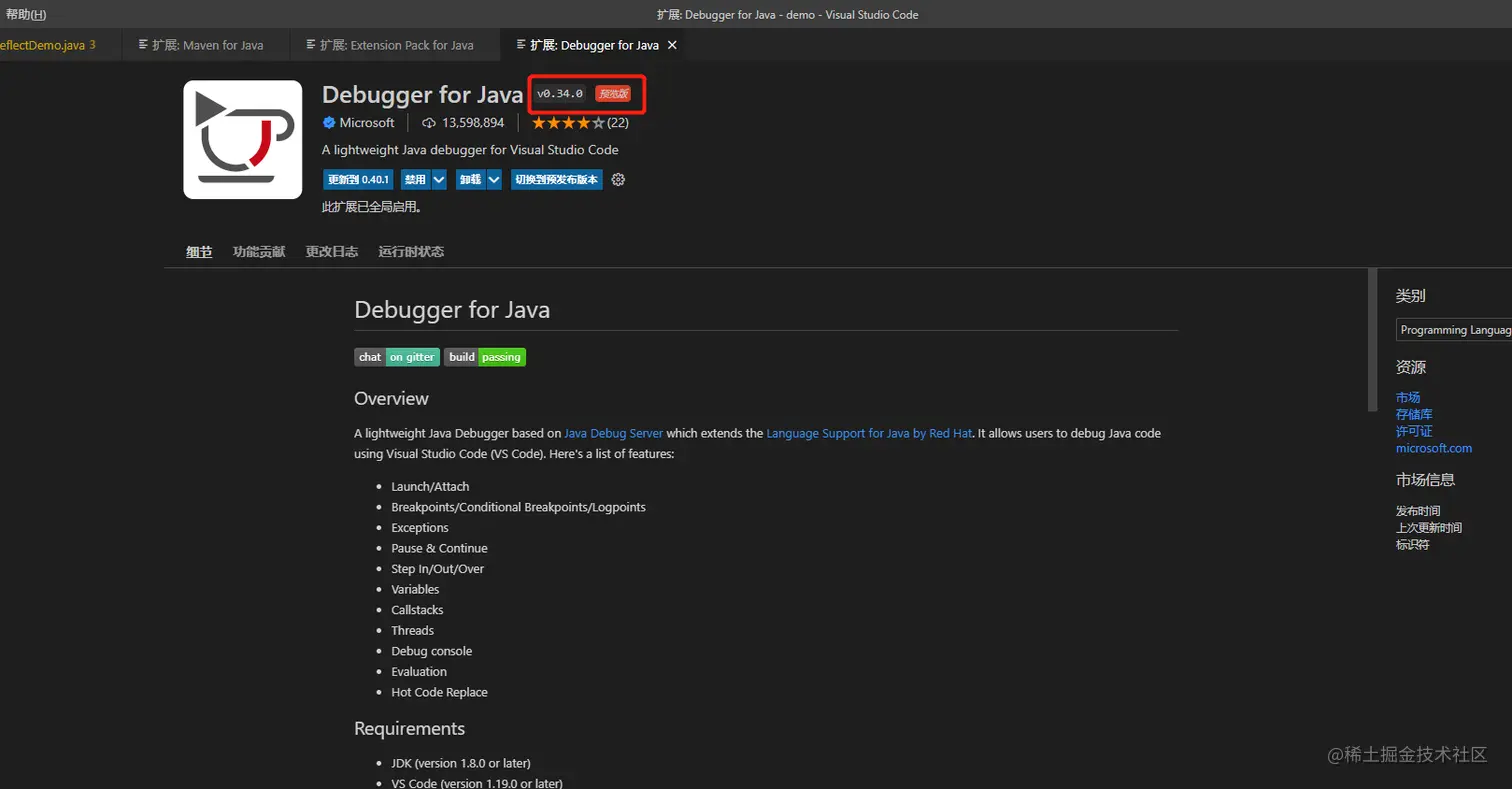Click the 'Debug console' feature item
This screenshot has width=1512, height=789.
coord(431,651)
